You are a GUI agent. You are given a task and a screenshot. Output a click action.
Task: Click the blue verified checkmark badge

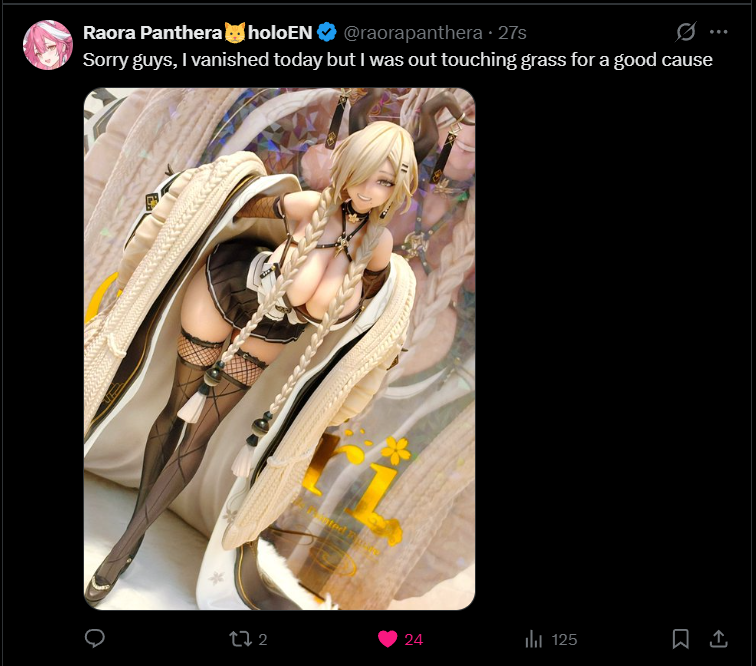coord(326,32)
